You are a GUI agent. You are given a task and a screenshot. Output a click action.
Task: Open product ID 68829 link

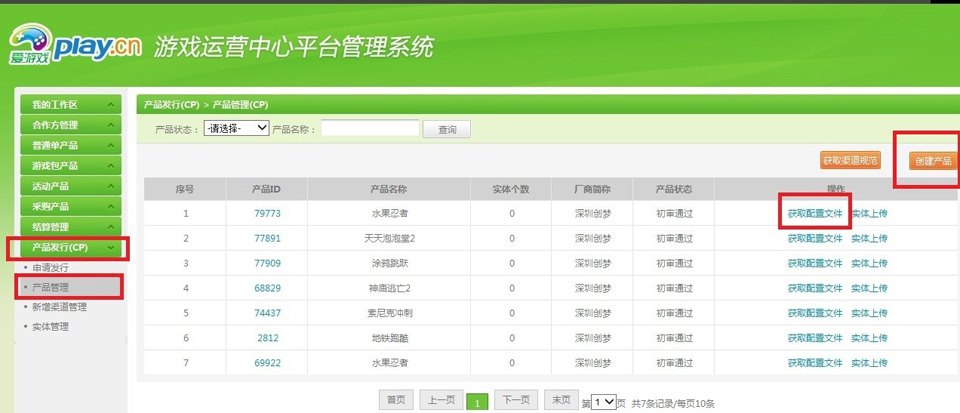pos(268,288)
